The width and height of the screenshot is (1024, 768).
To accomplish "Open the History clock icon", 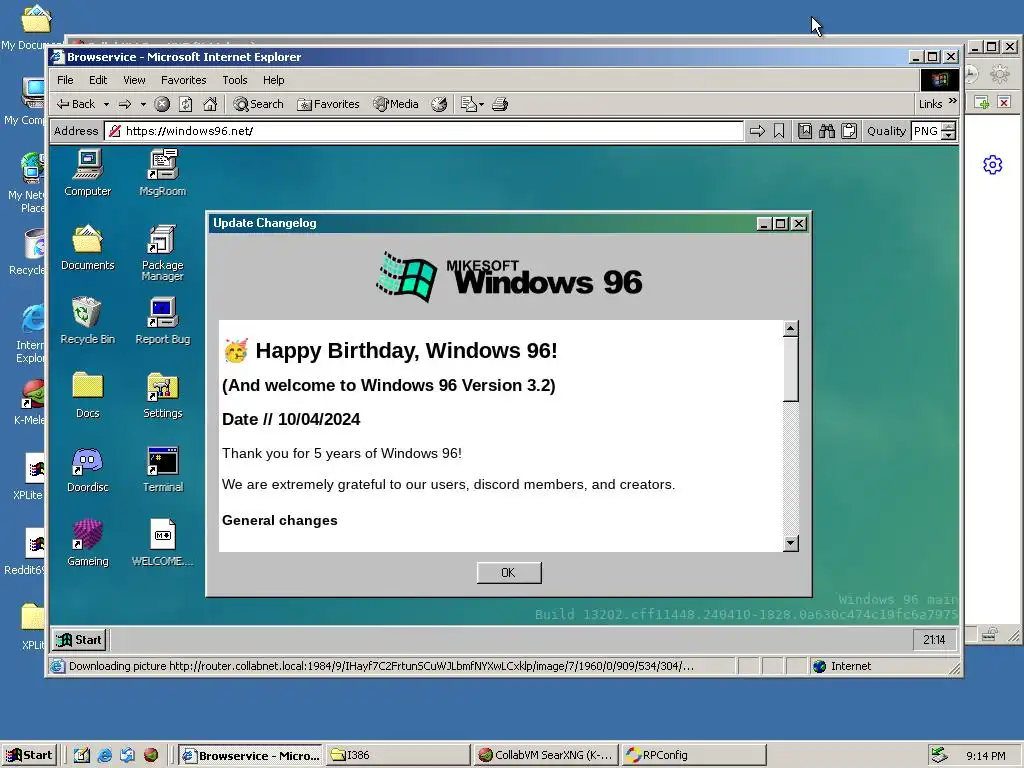I will (440, 104).
